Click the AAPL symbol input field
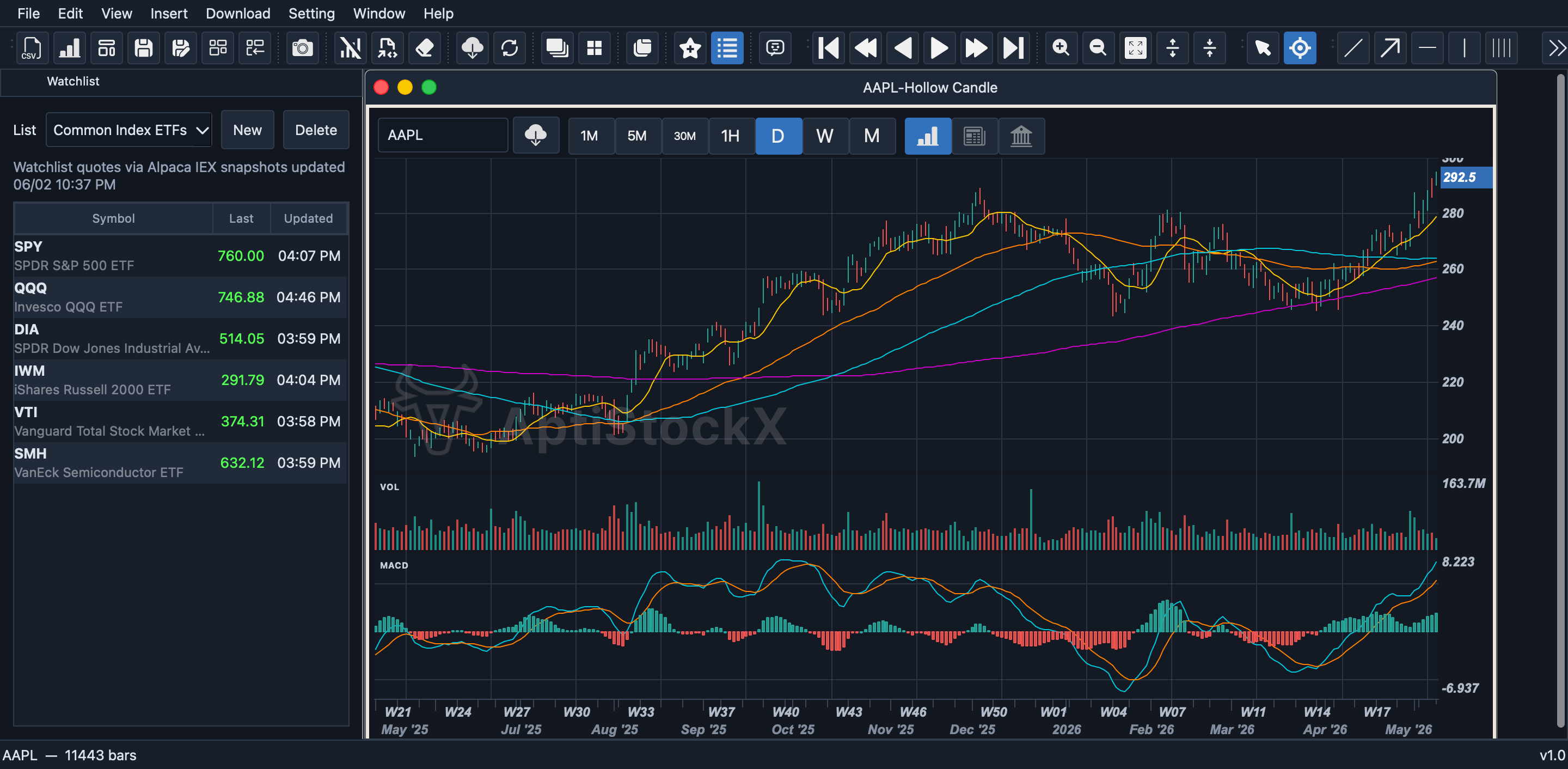 click(x=443, y=135)
